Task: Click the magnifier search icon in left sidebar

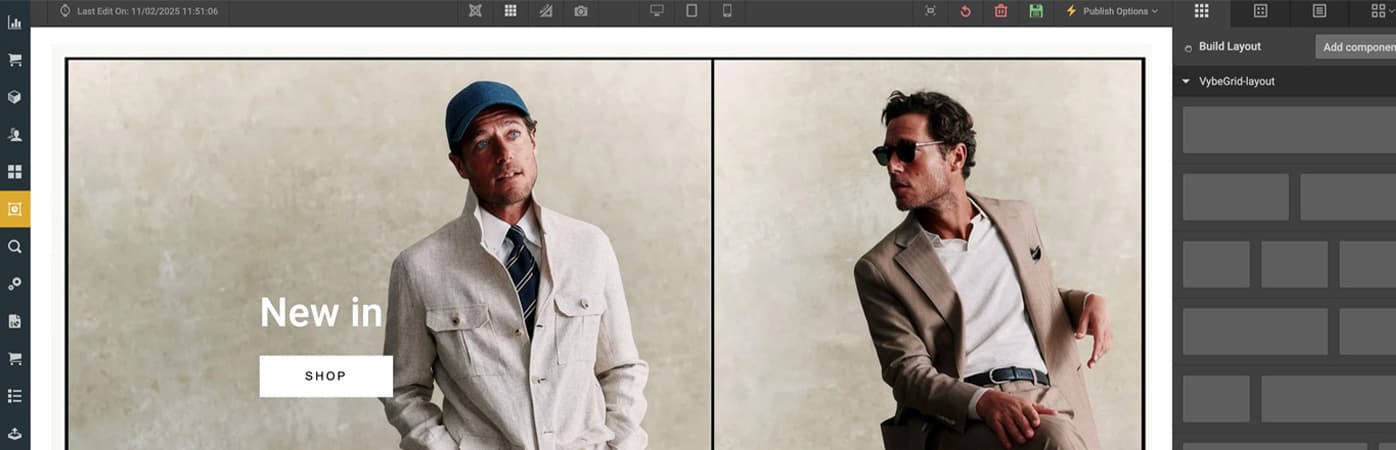Action: tap(15, 246)
